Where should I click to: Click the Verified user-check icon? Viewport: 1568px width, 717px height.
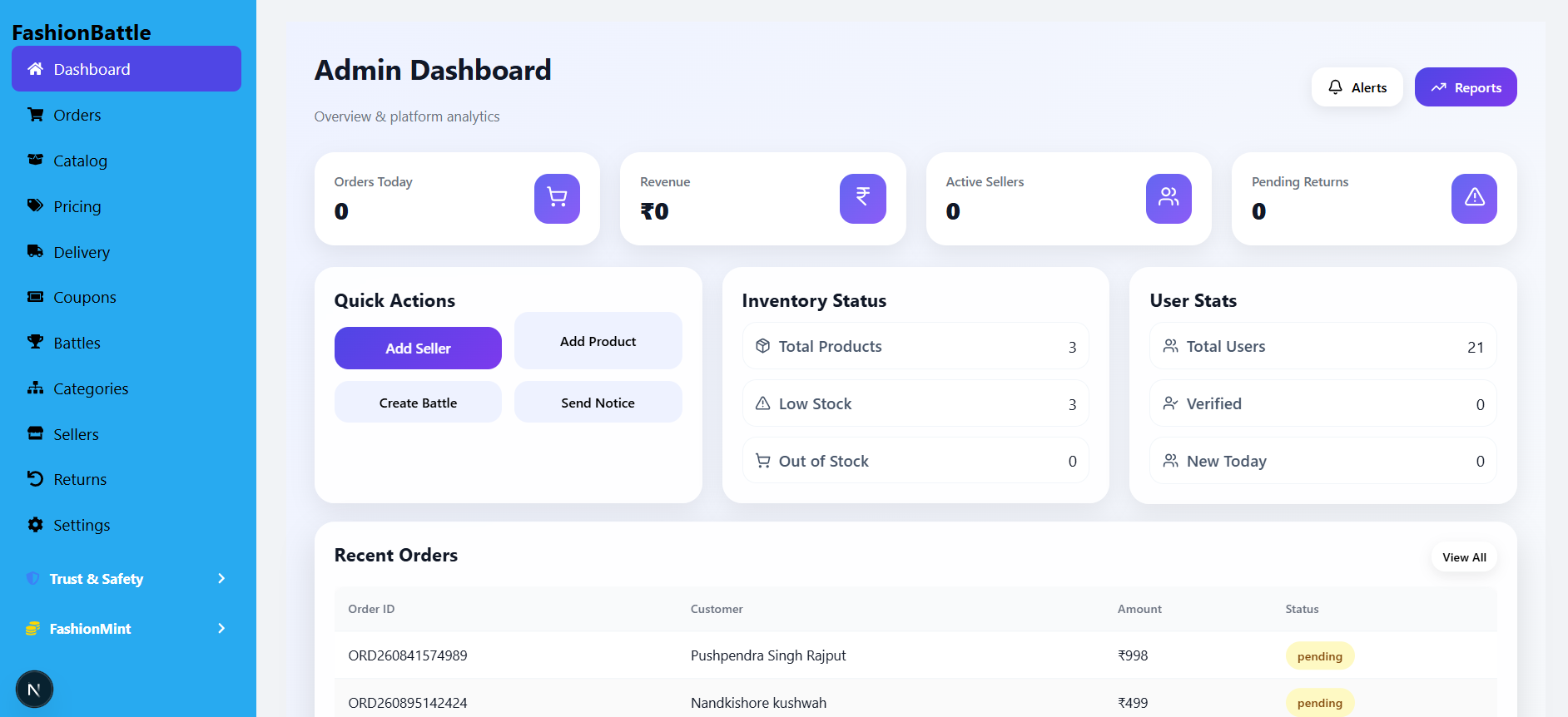[1170, 403]
